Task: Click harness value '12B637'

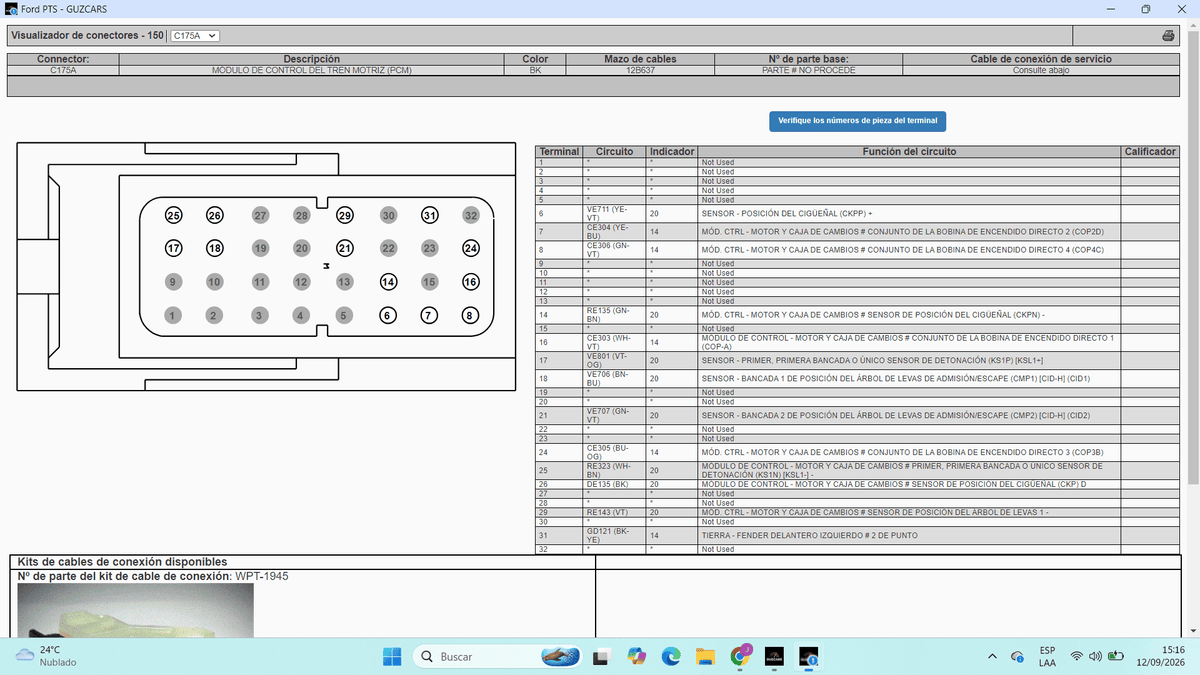Action: (640, 70)
